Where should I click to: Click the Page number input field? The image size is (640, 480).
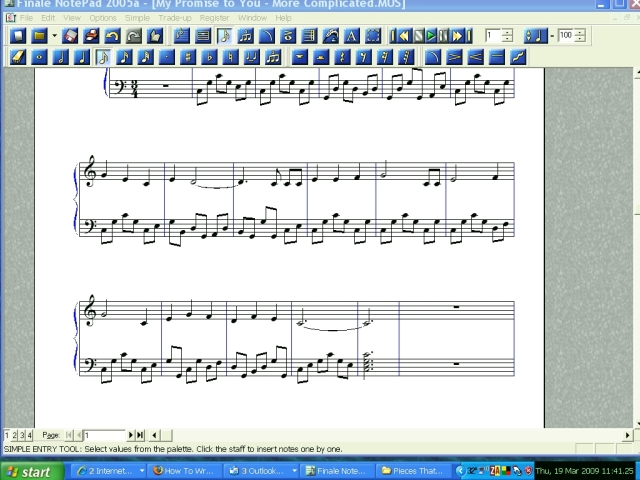click(x=105, y=435)
